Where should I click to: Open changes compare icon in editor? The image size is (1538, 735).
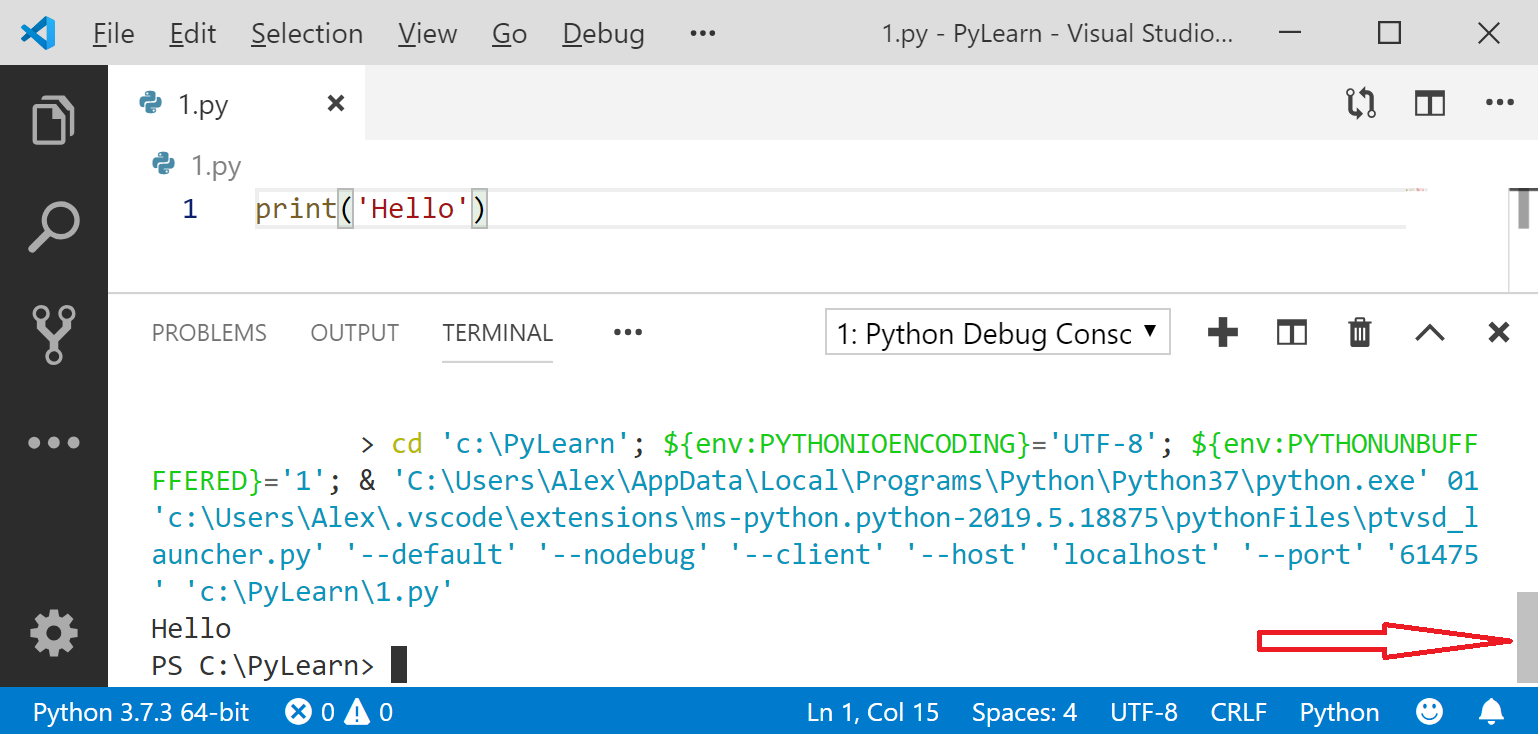[1360, 103]
